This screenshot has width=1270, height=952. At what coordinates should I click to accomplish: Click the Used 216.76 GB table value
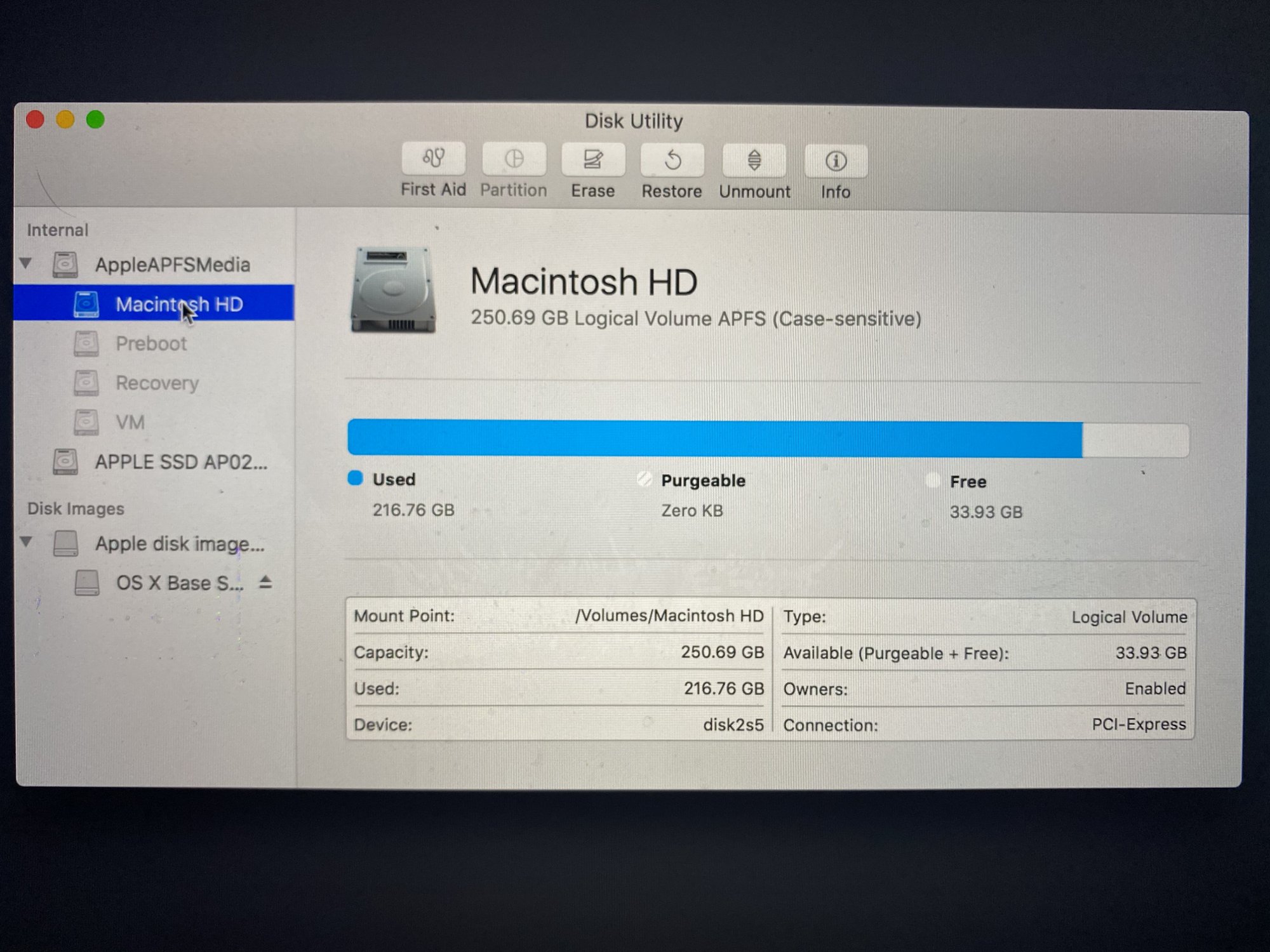(724, 688)
